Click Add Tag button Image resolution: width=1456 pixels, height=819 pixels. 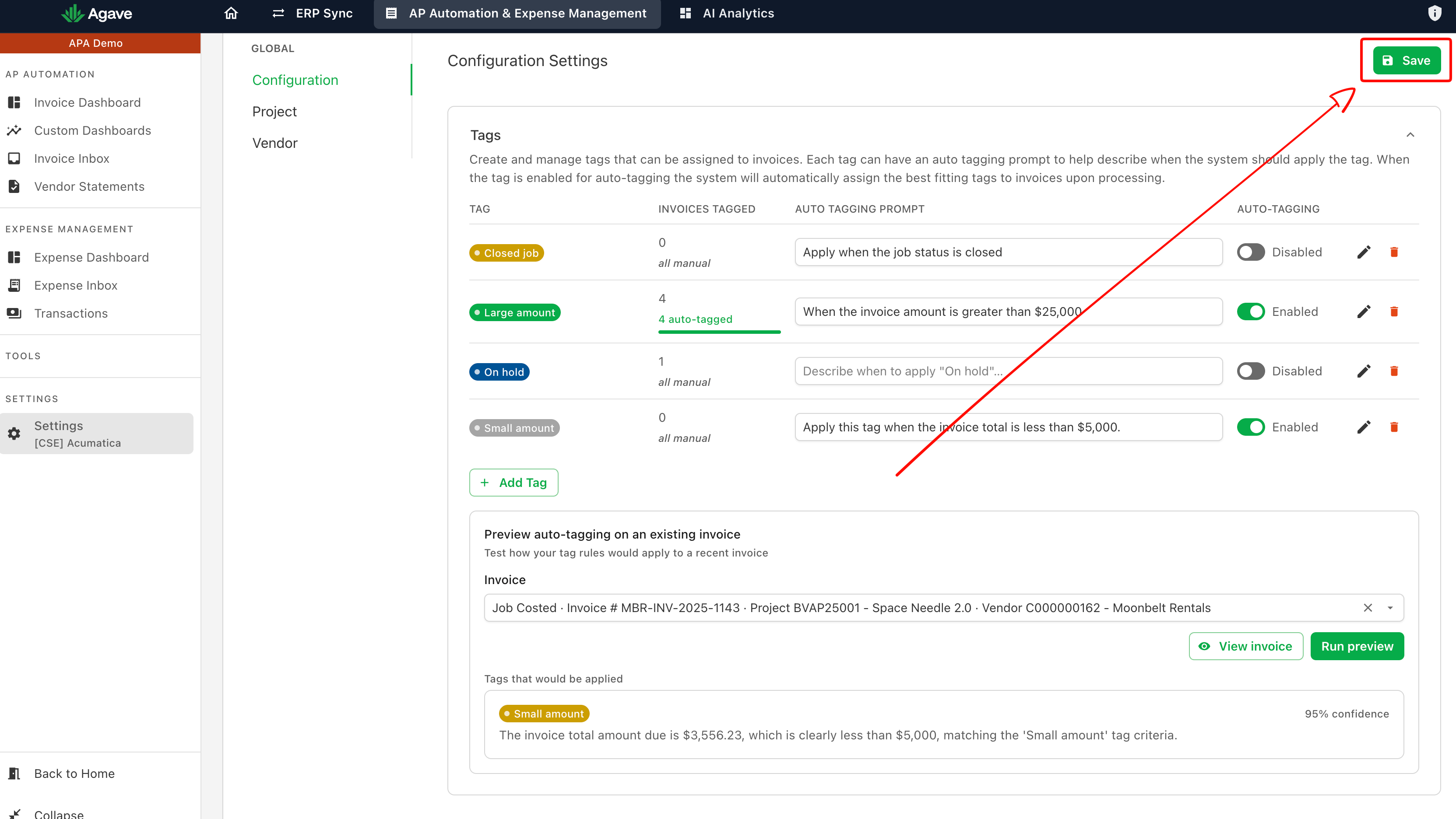(513, 483)
